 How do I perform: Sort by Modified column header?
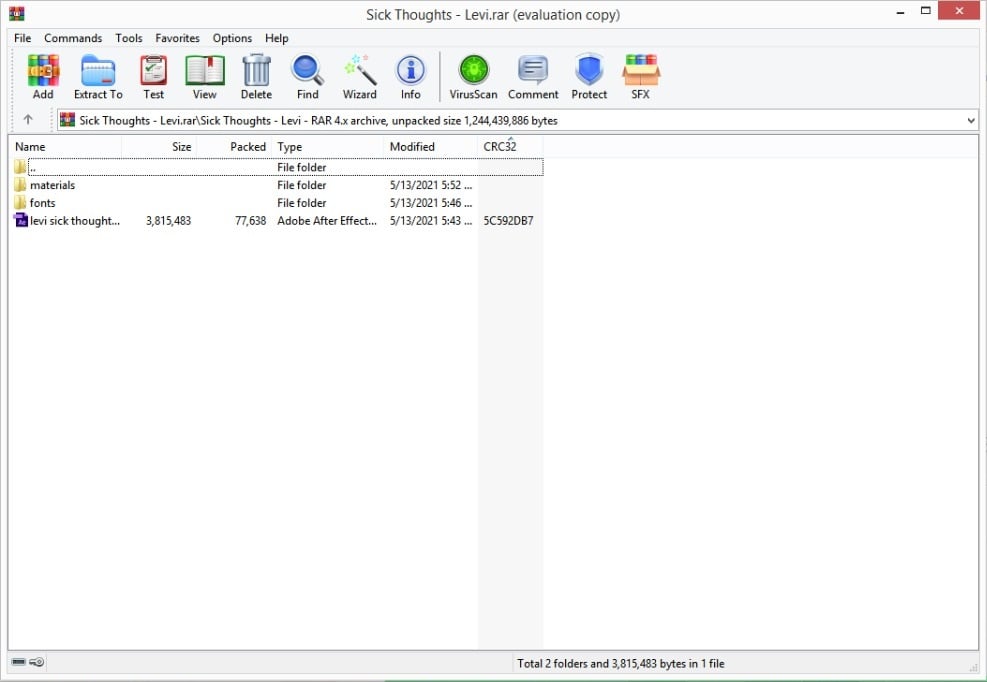click(431, 147)
